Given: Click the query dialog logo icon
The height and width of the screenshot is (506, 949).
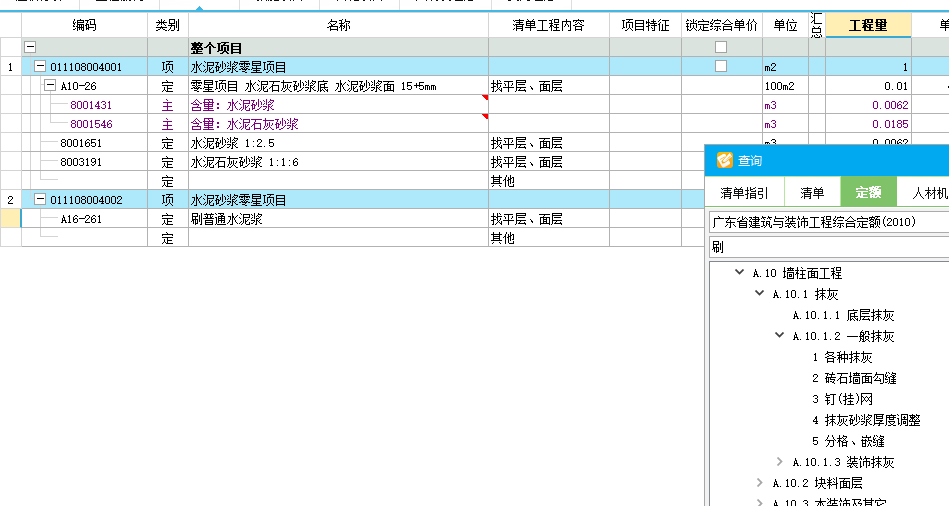Looking at the screenshot, I should (x=724, y=160).
